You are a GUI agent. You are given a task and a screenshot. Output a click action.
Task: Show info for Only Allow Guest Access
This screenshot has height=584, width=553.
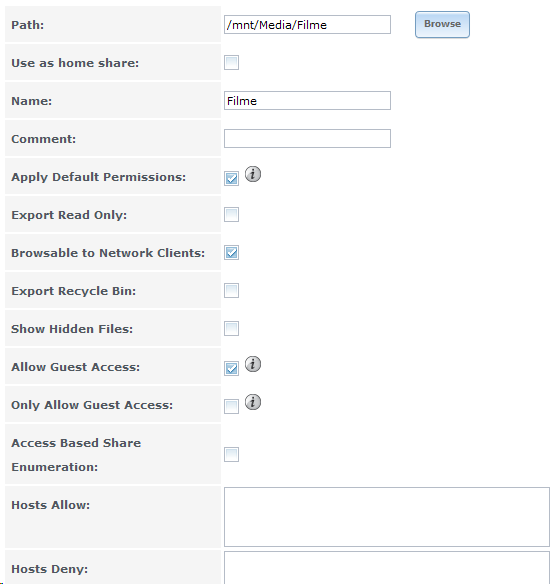[253, 402]
